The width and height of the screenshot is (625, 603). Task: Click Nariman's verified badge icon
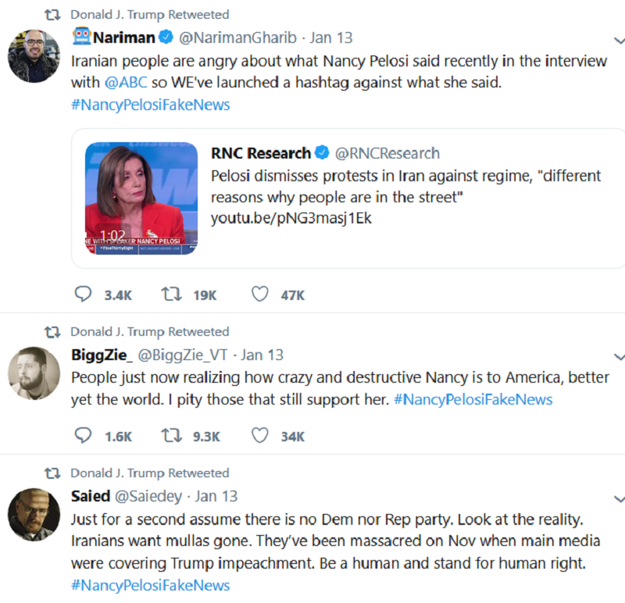pyautogui.click(x=167, y=38)
